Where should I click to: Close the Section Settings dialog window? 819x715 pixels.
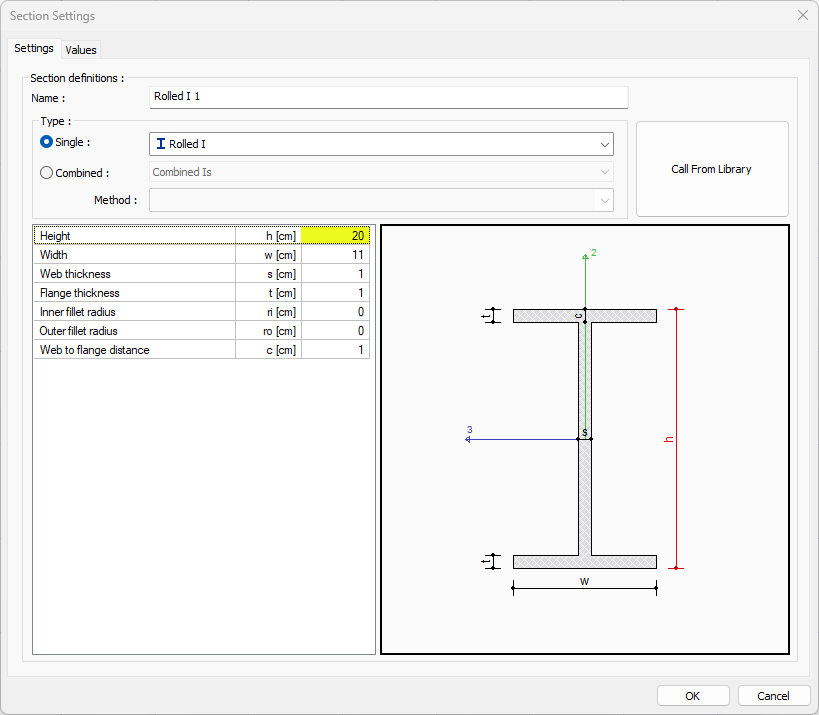coord(802,16)
